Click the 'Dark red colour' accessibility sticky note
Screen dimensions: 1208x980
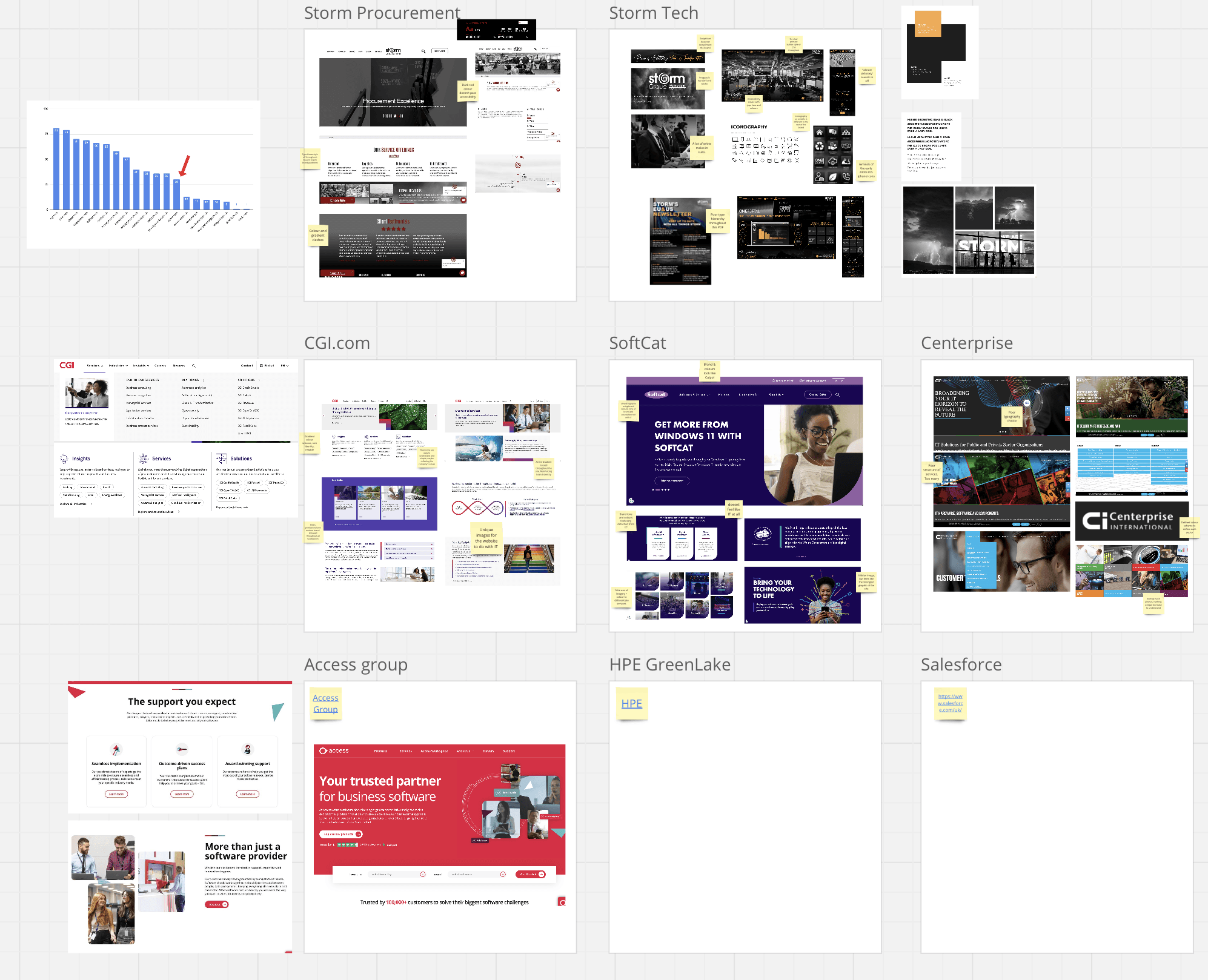point(468,91)
